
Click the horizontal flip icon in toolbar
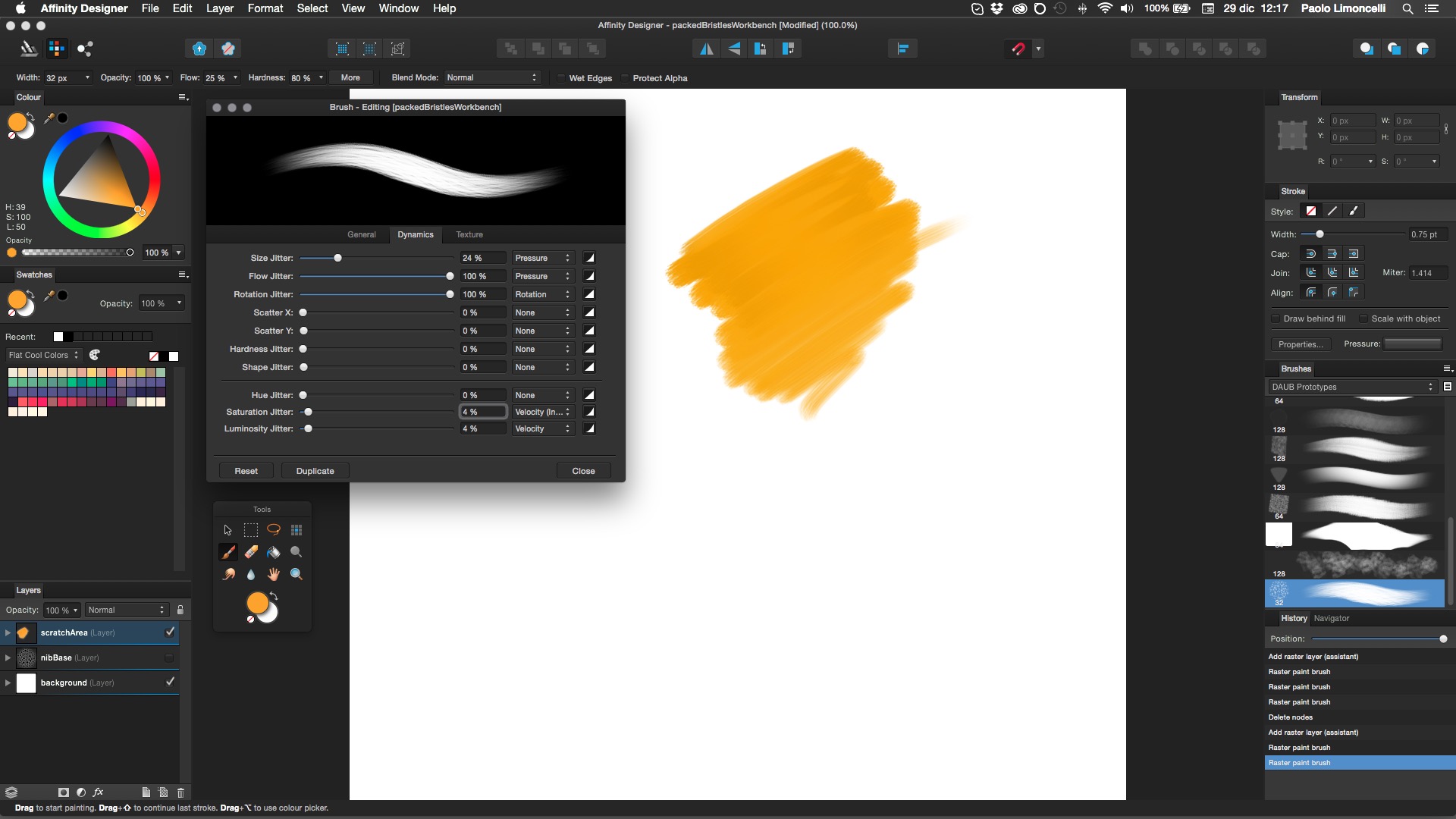(706, 48)
